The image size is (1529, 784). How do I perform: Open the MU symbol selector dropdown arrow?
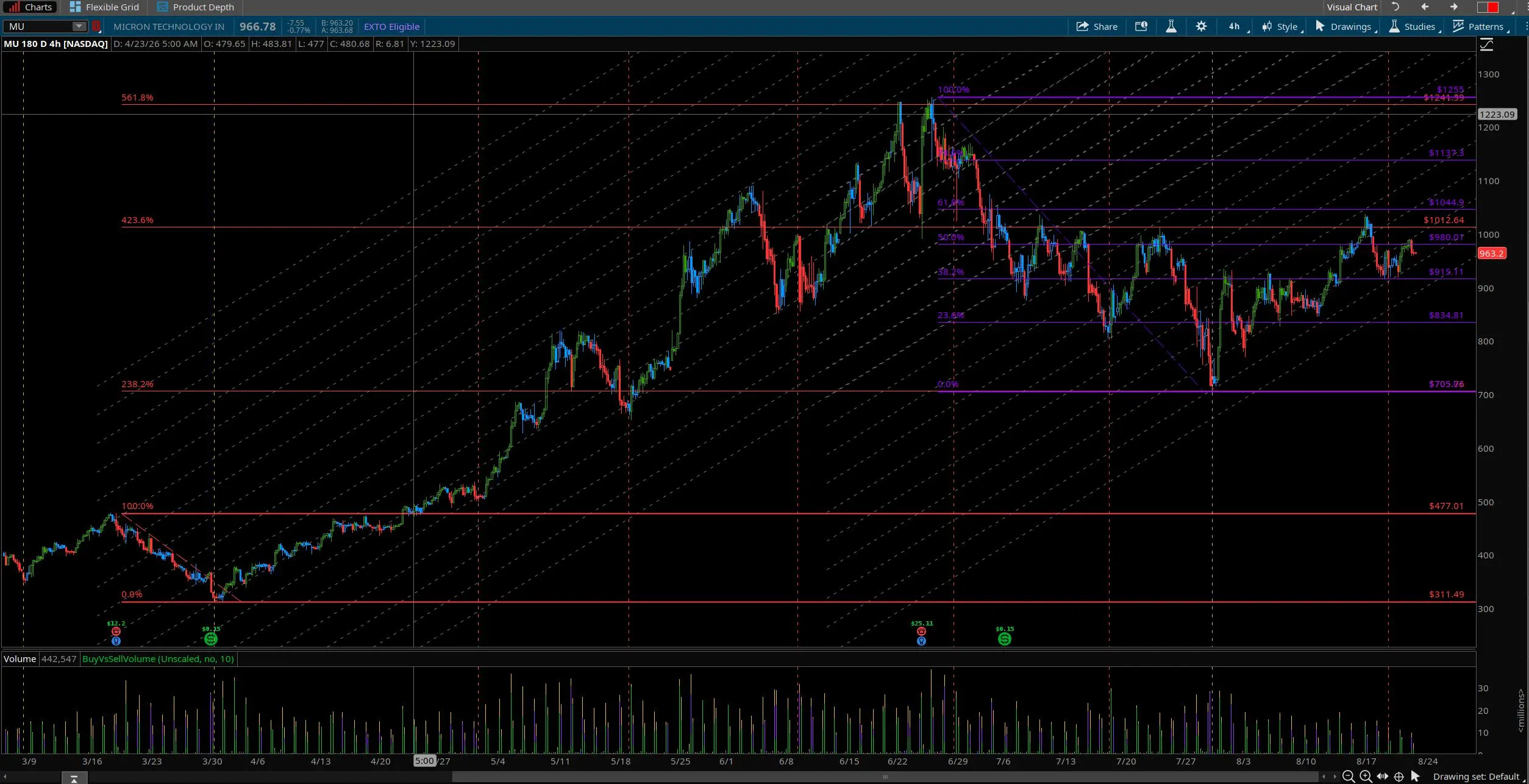(79, 26)
